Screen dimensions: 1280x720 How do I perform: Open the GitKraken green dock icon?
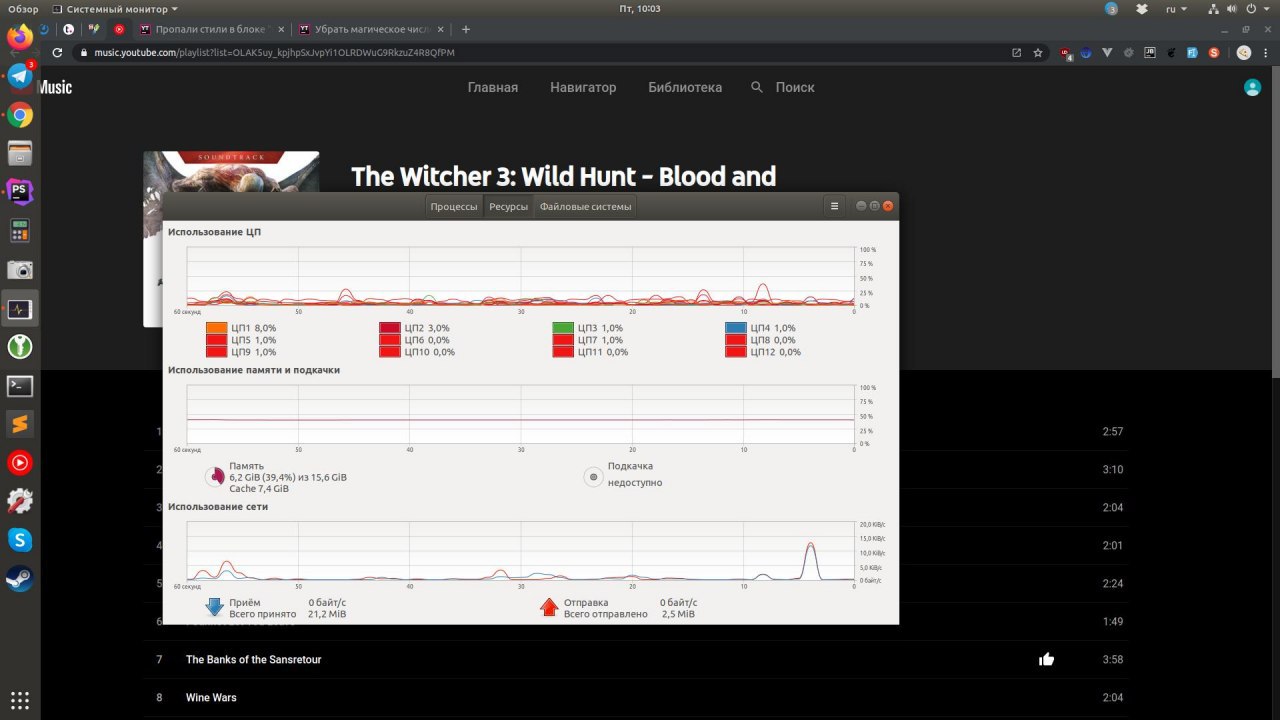(x=20, y=347)
